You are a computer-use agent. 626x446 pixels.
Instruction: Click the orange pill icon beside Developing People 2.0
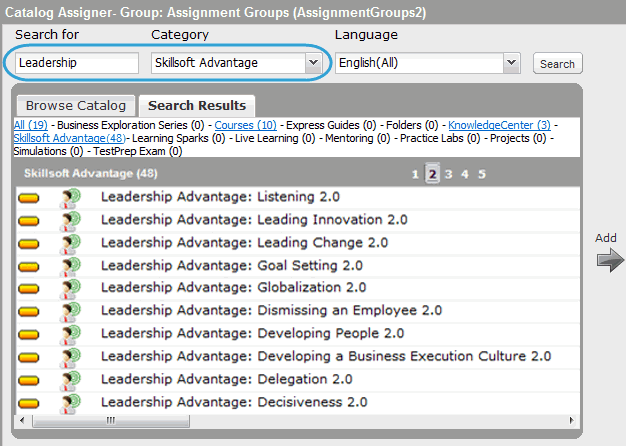(28, 334)
